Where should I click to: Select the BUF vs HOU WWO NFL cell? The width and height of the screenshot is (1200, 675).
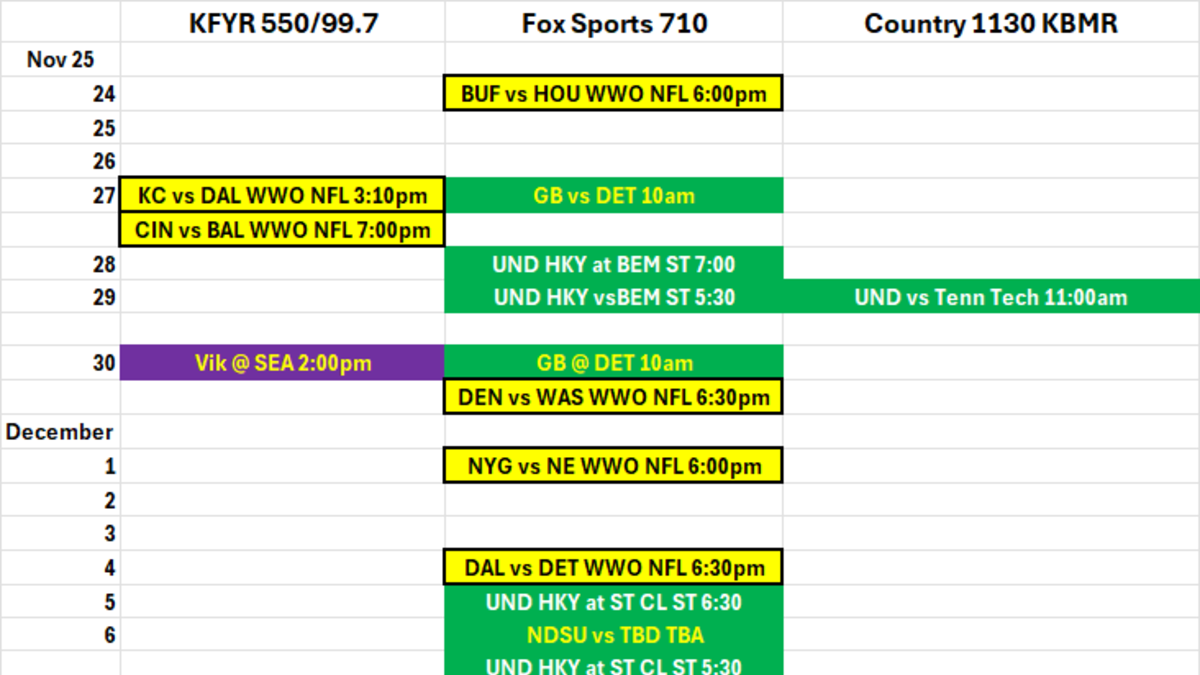click(x=614, y=94)
